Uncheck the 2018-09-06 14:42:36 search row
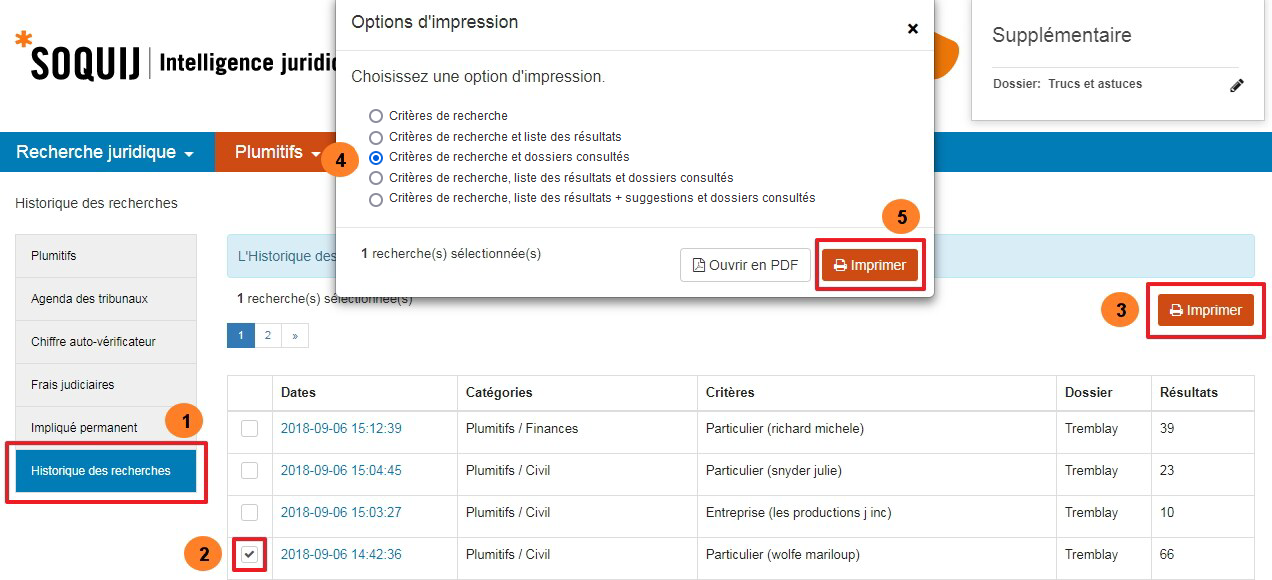Image resolution: width=1272 pixels, height=580 pixels. 248,555
